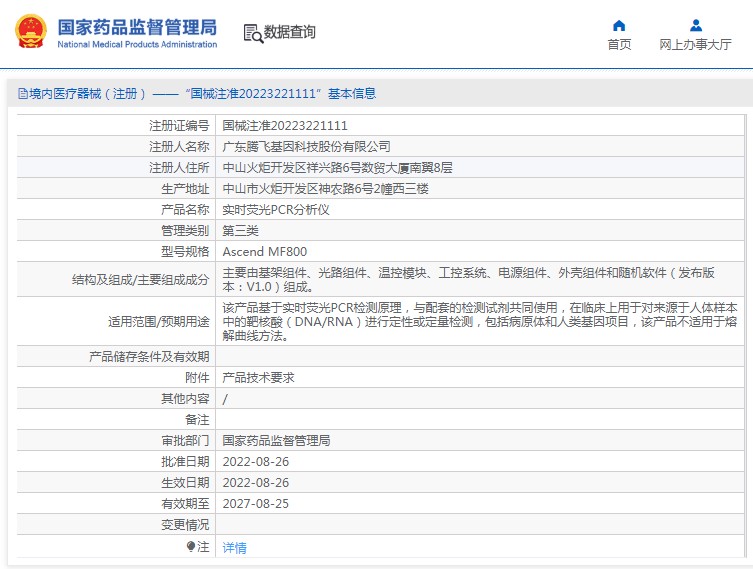Click the 数据查询 heading text
Screen dimensions: 753x569
(x=290, y=32)
